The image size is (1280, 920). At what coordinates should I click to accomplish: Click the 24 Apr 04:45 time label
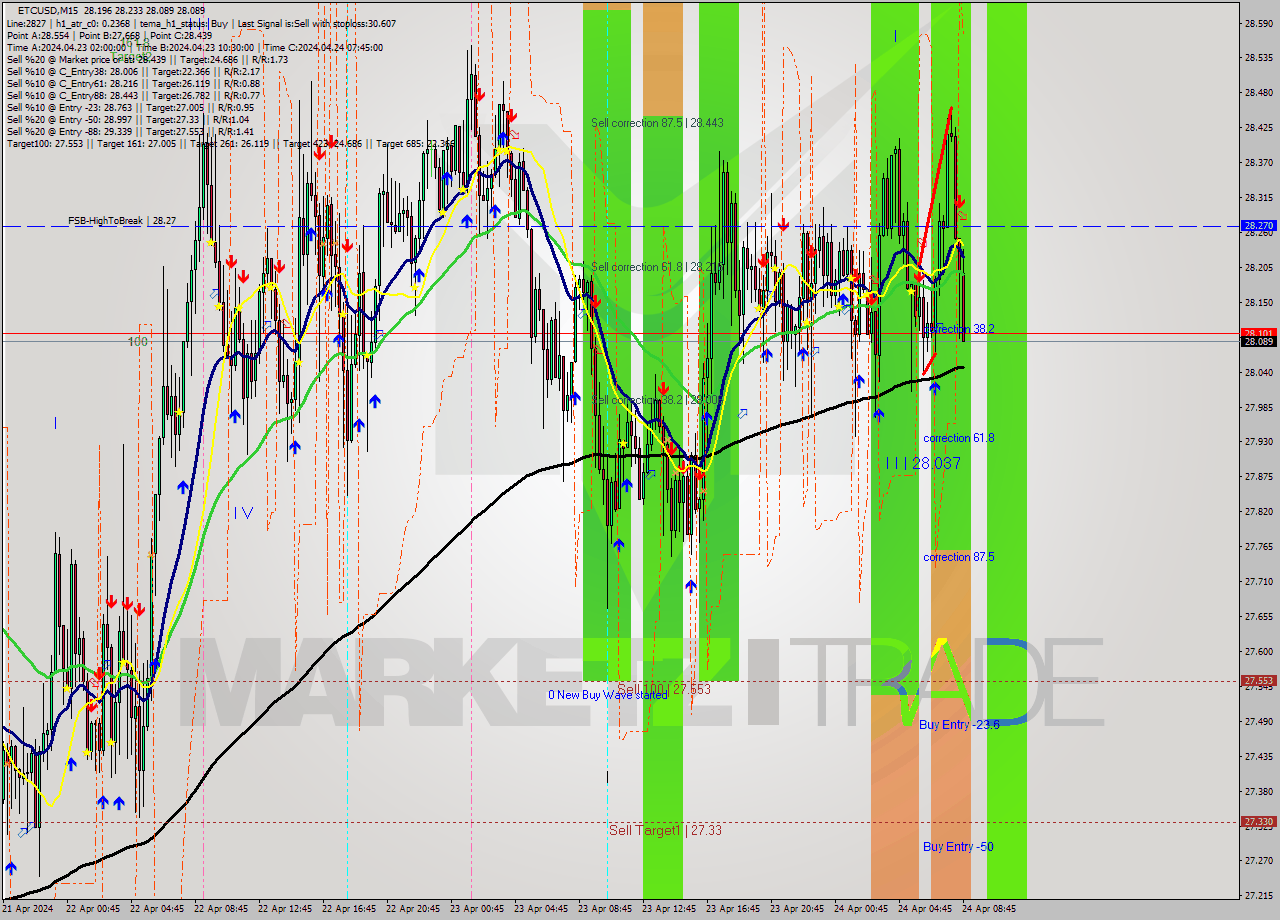tap(924, 909)
